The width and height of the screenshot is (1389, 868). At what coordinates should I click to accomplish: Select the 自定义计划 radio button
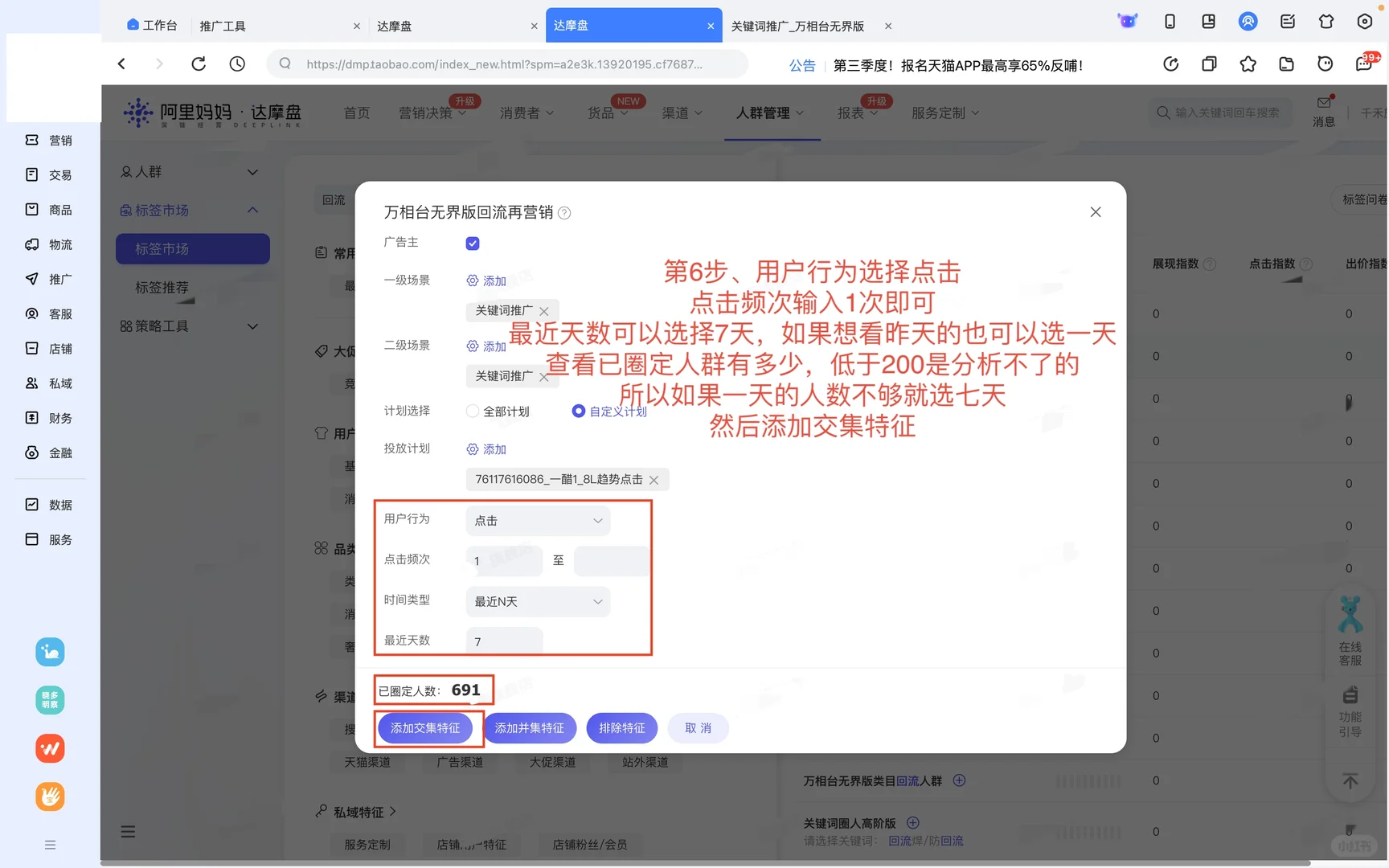[x=578, y=411]
